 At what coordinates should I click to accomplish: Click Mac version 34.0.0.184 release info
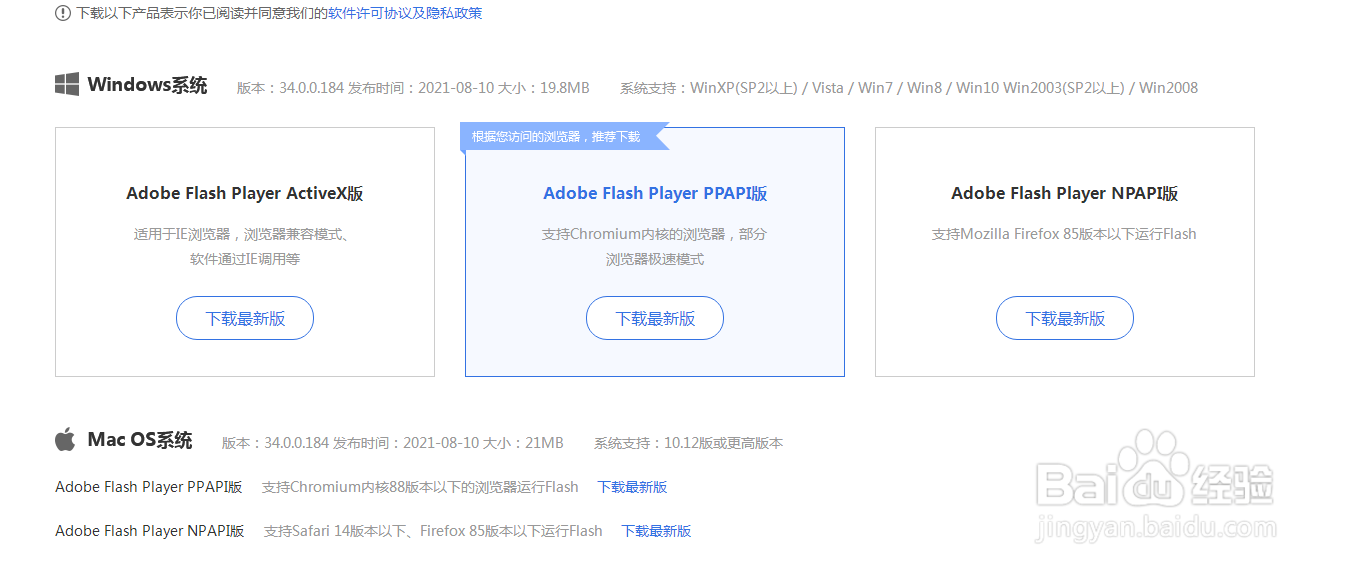tap(393, 443)
